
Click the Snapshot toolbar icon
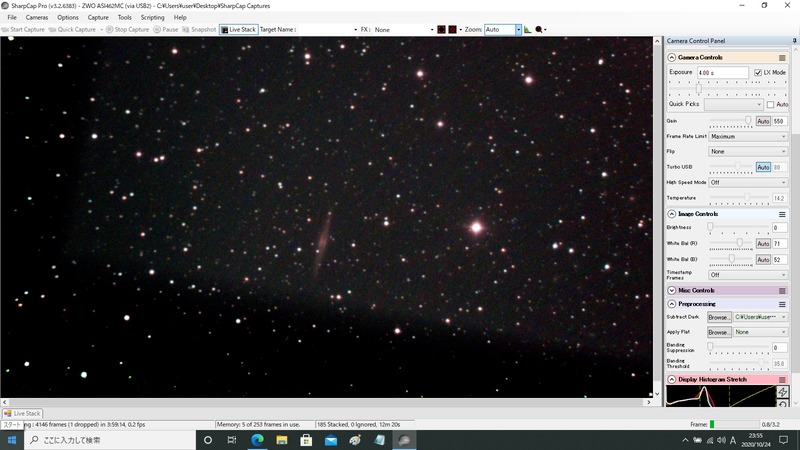coord(186,30)
